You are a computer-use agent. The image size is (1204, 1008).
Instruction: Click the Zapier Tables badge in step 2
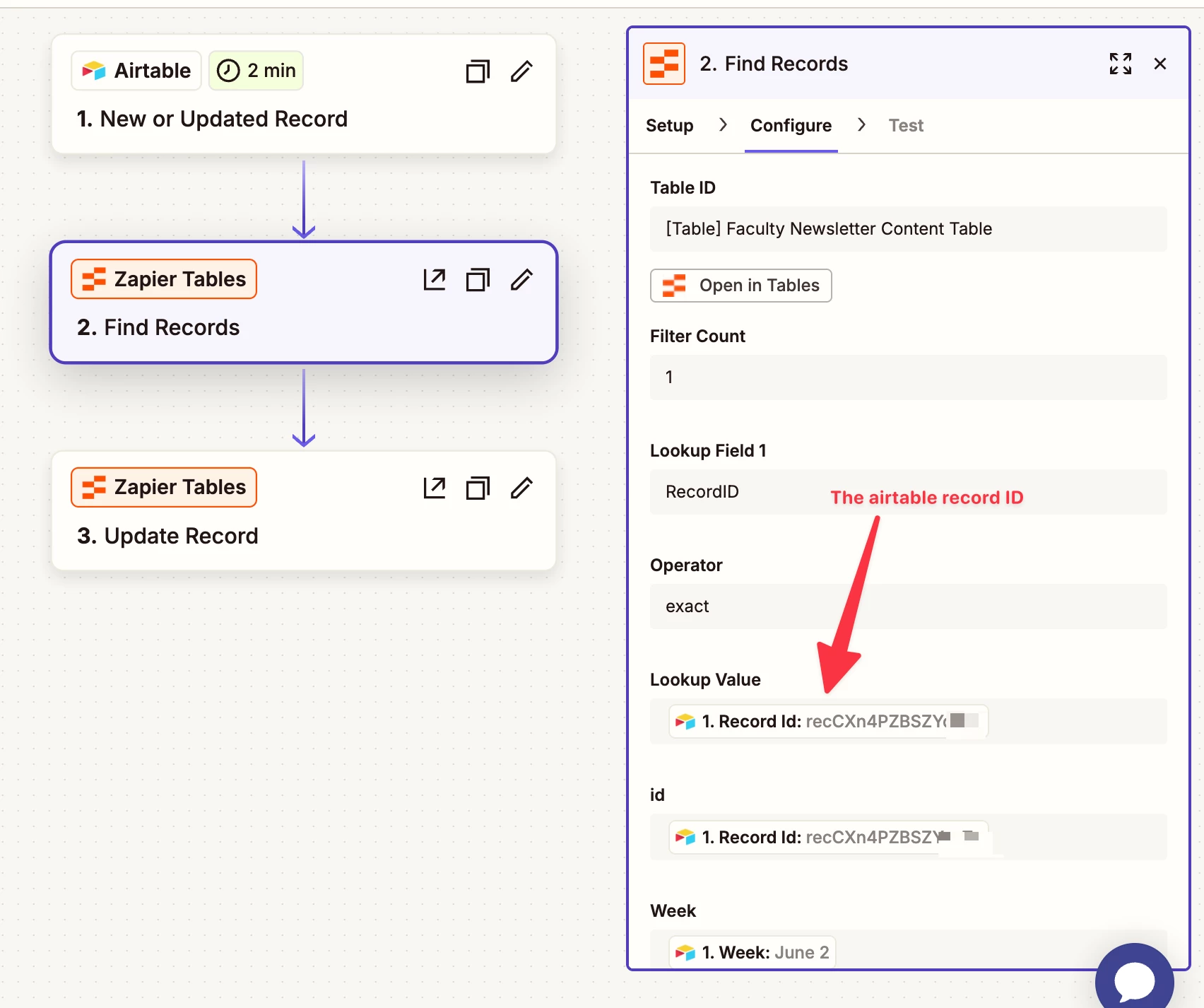(x=164, y=279)
